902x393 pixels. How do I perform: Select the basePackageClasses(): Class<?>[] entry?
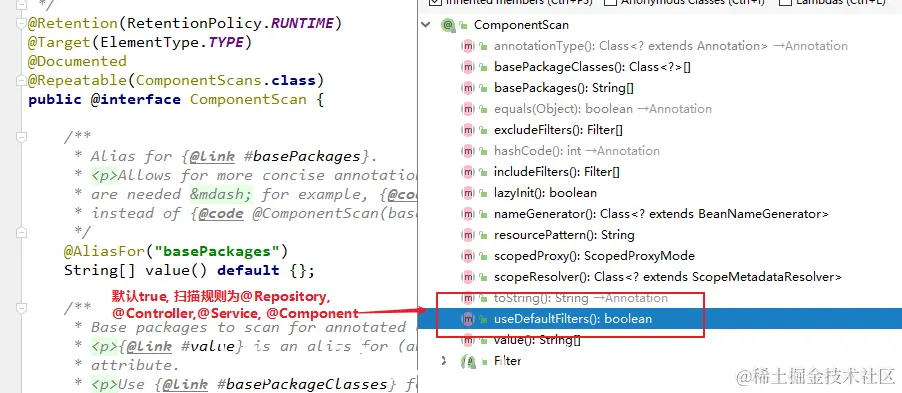(593, 67)
